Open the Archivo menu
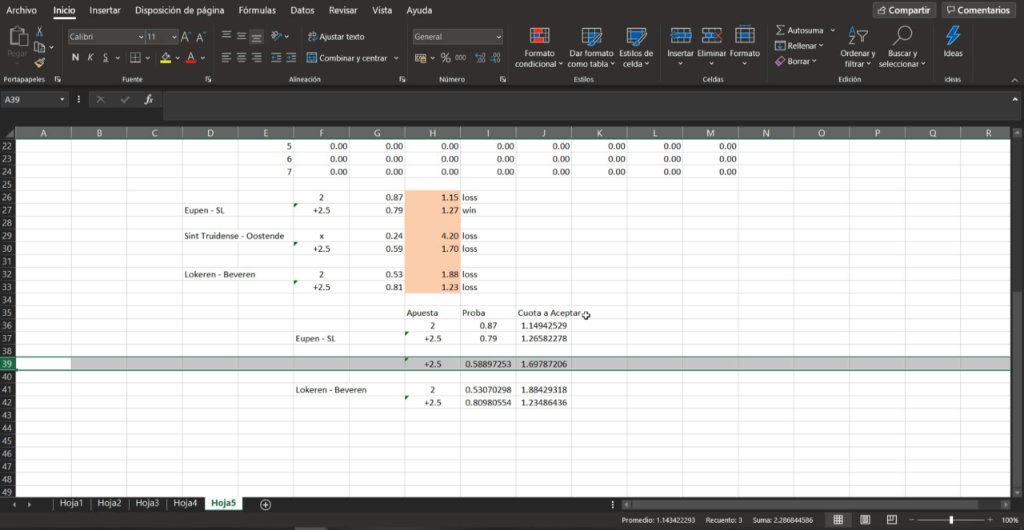The height and width of the screenshot is (530, 1024). (x=21, y=10)
